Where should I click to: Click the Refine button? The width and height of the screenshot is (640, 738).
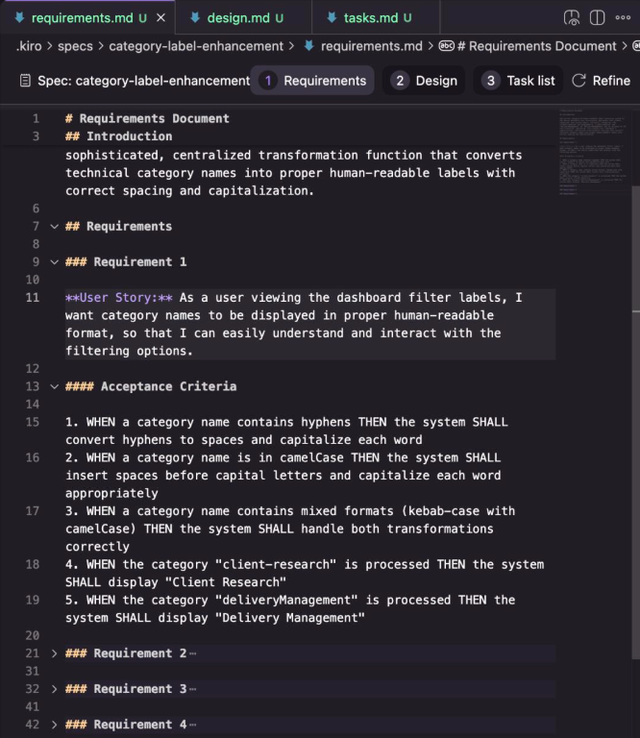601,81
